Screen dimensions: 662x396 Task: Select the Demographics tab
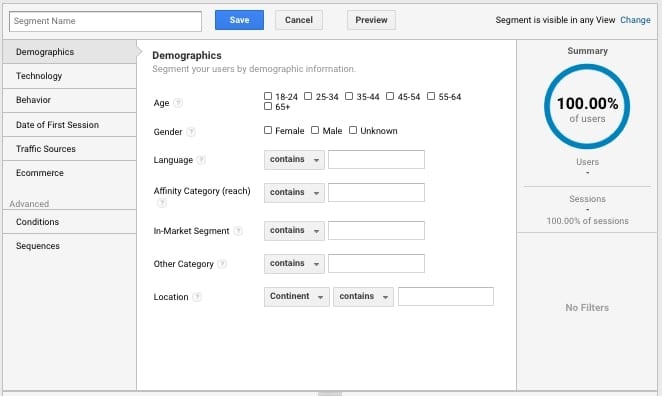click(70, 52)
